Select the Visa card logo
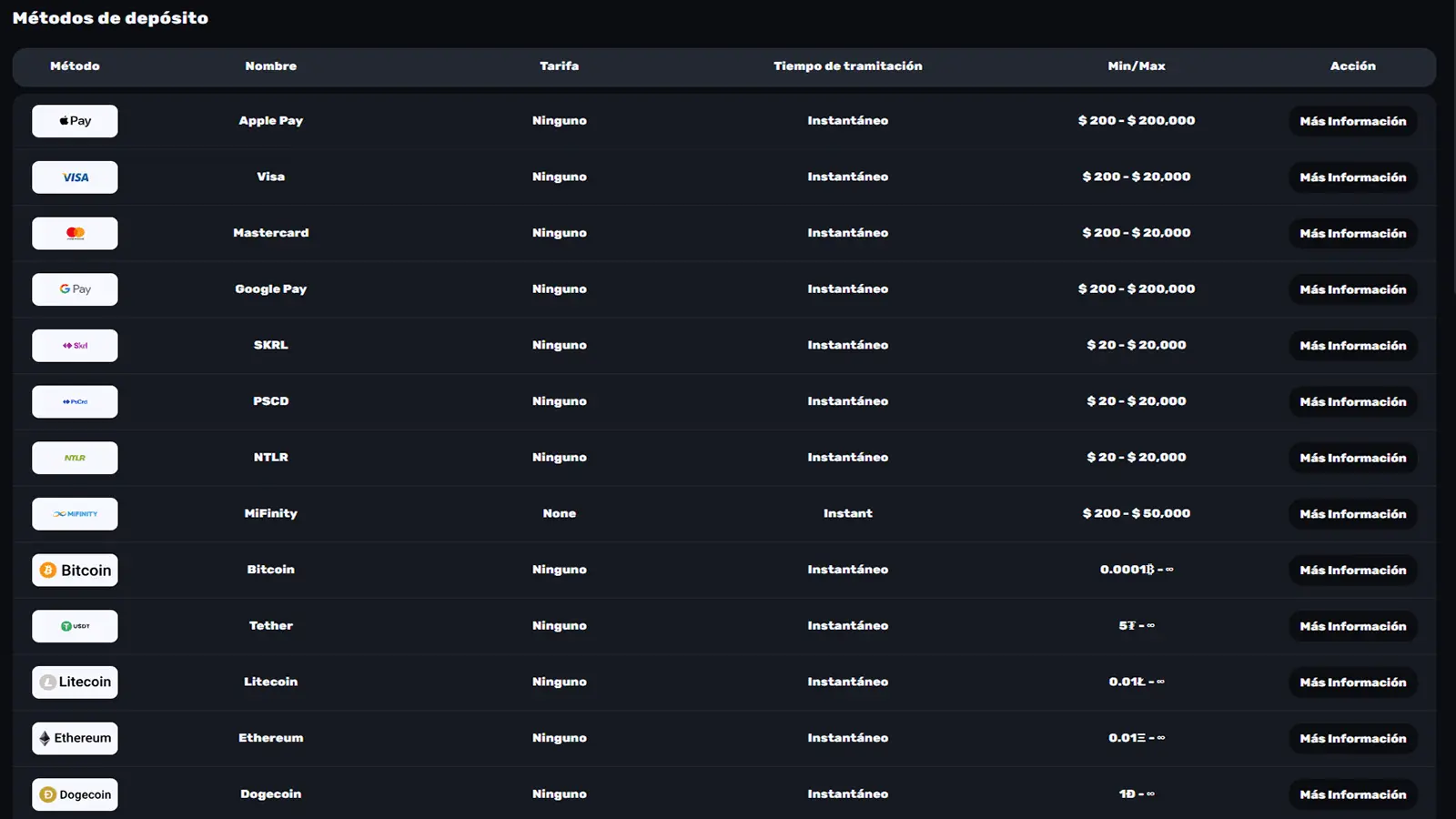The height and width of the screenshot is (819, 1456). tap(75, 177)
